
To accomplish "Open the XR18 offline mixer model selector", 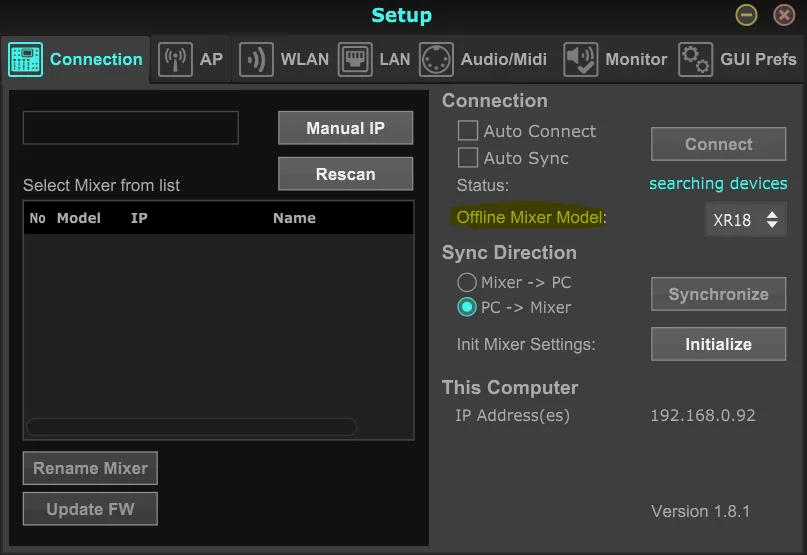I will pos(746,220).
